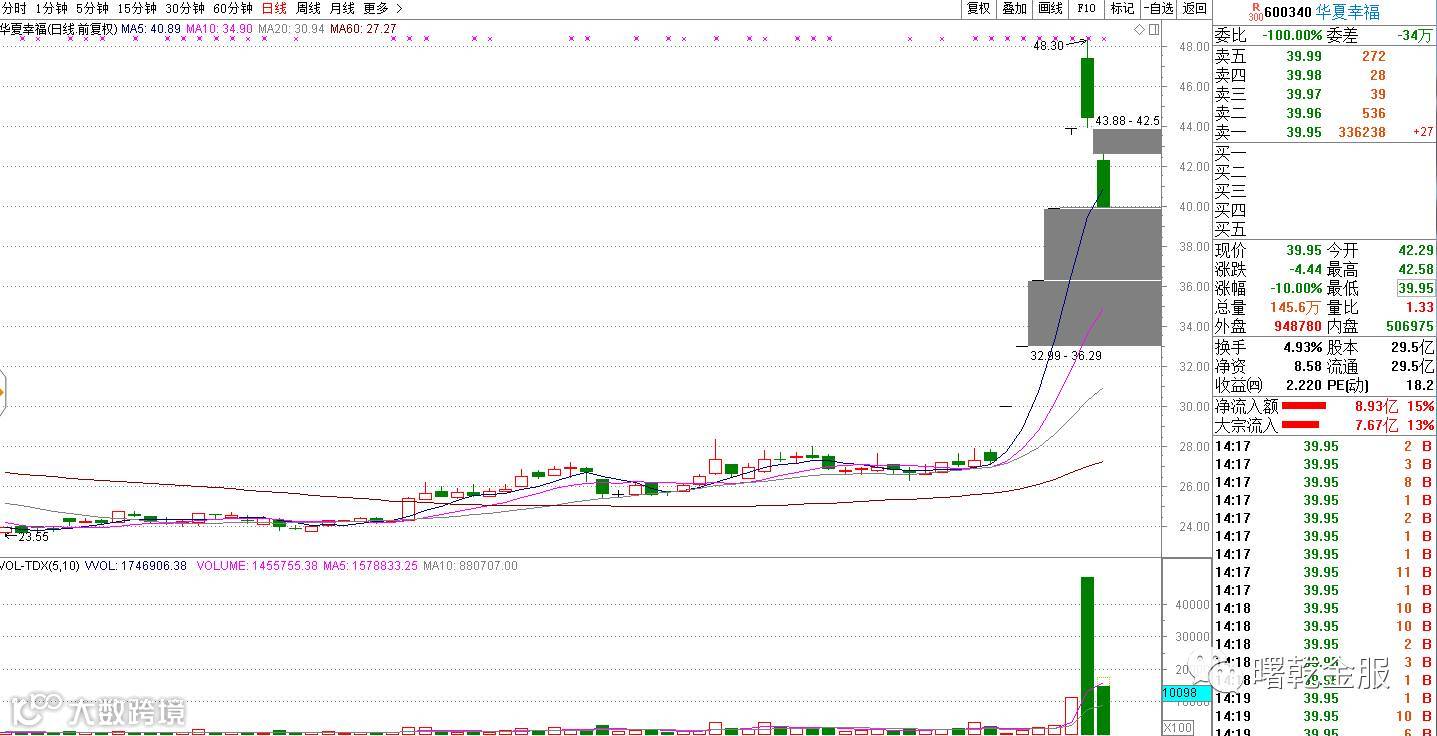The image size is (1437, 736).
Task: Click the 卖五 price 39.99
Action: [x=1303, y=56]
